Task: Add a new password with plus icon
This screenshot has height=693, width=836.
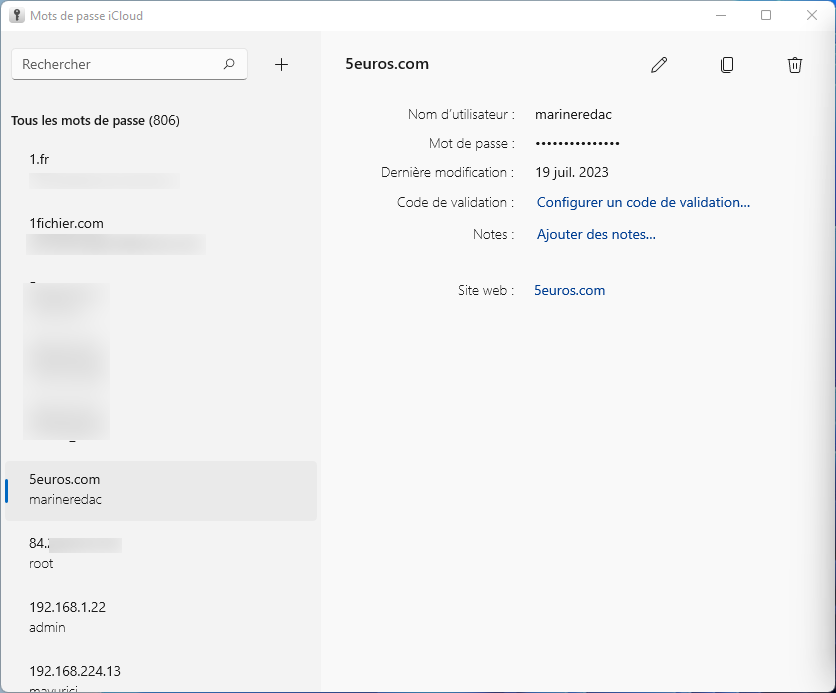Action: coord(281,65)
